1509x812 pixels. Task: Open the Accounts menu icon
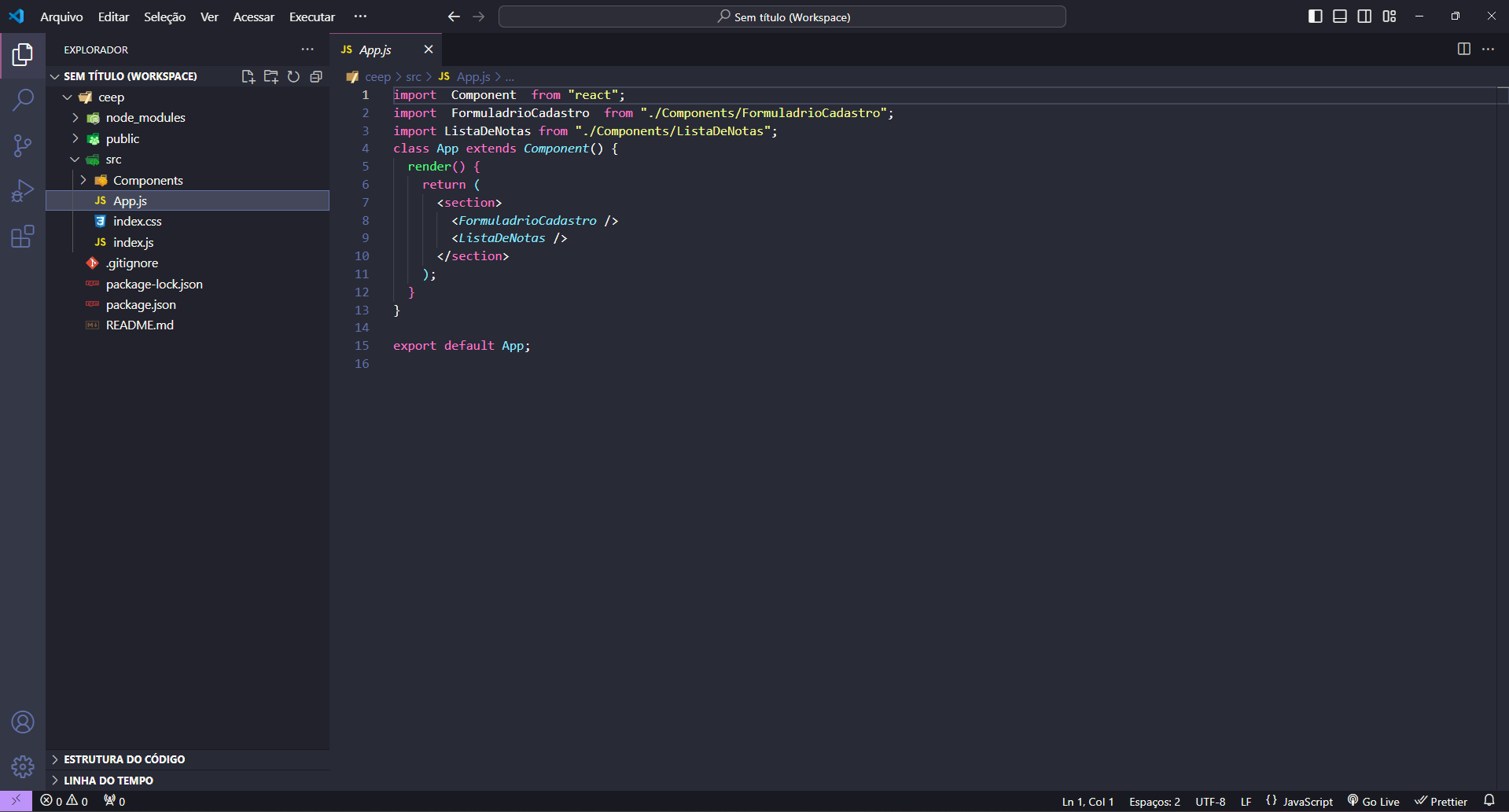click(x=23, y=722)
